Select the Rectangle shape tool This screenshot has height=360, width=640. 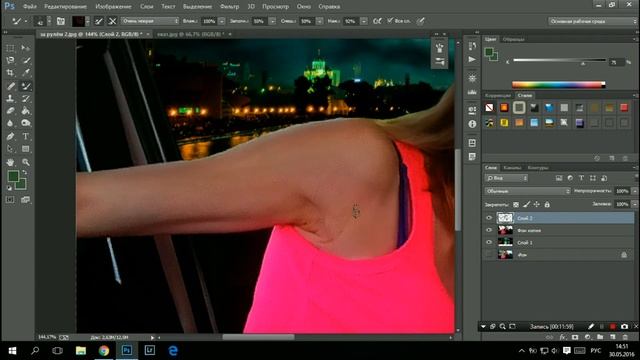(25, 149)
